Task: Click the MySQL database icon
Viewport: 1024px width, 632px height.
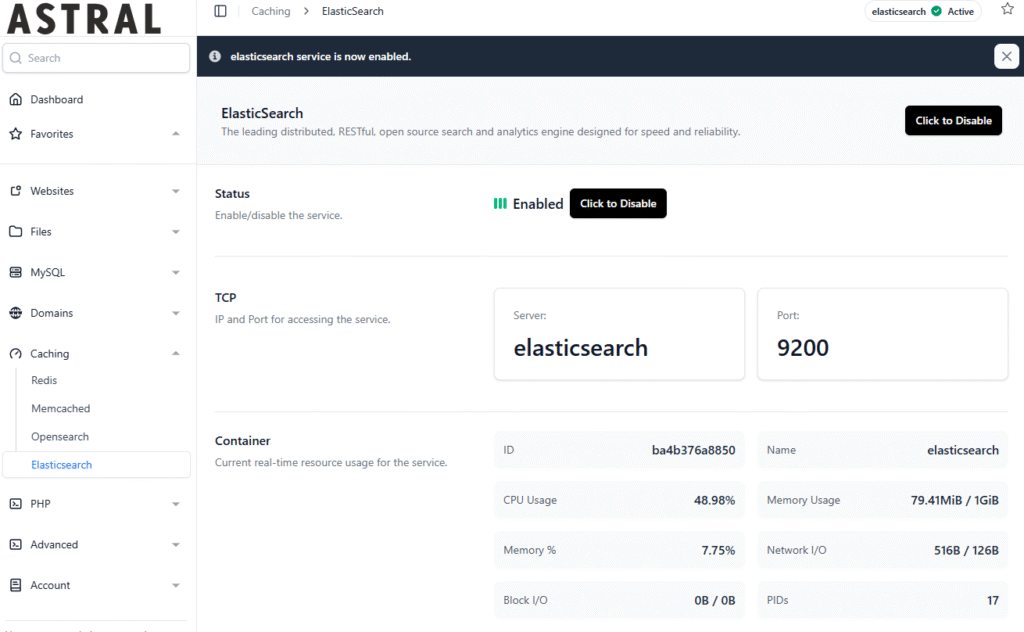Action: [x=16, y=272]
